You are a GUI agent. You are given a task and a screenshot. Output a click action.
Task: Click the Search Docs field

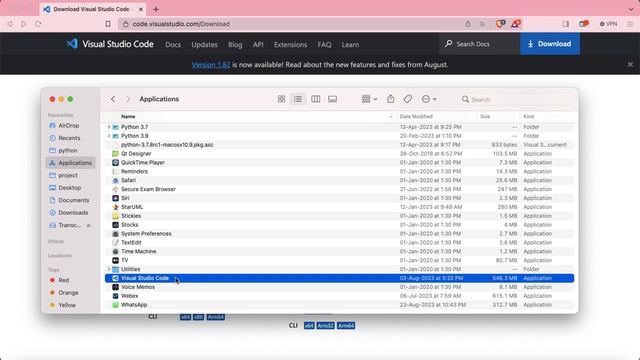pos(480,44)
